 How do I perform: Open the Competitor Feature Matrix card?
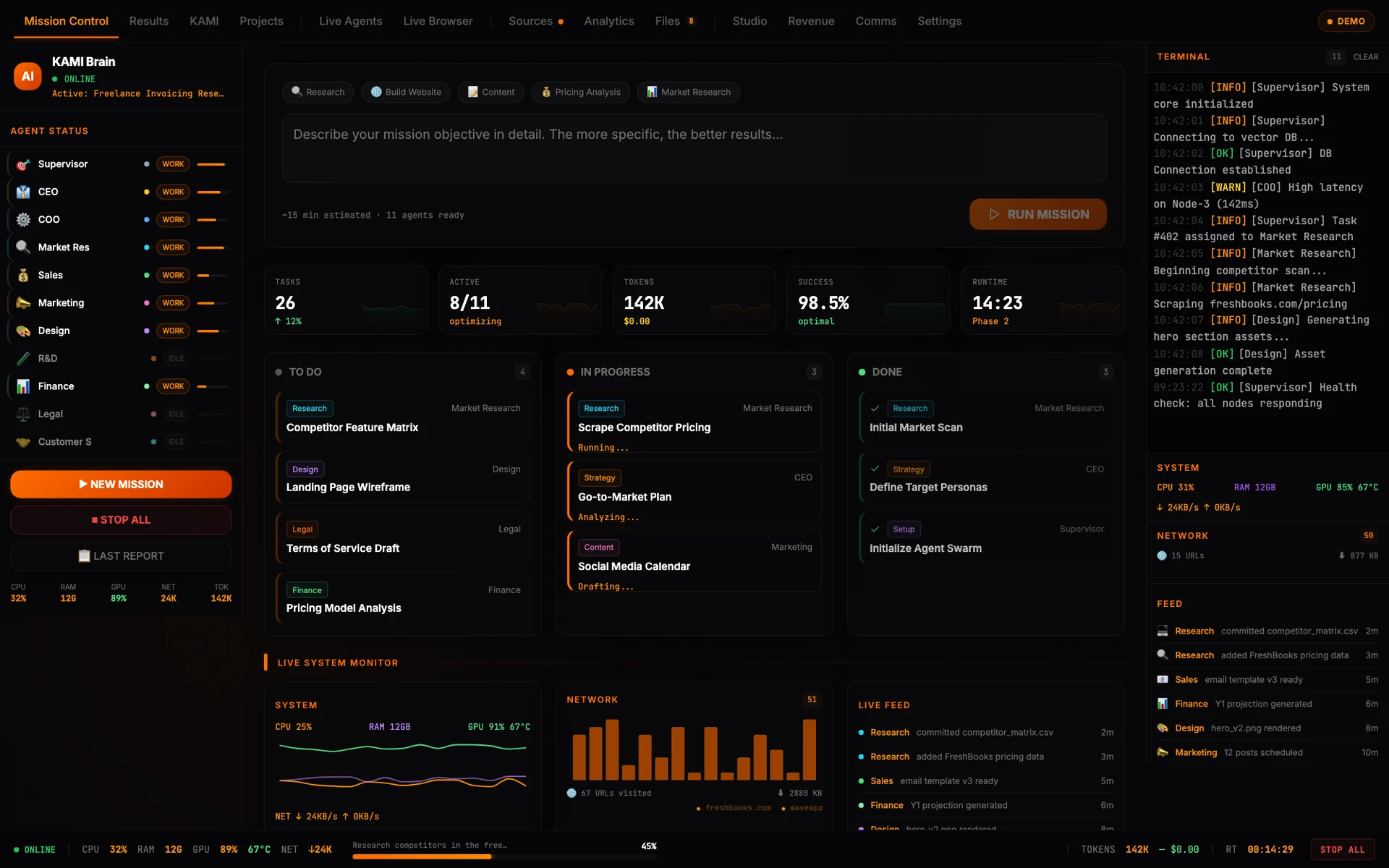[x=403, y=417]
